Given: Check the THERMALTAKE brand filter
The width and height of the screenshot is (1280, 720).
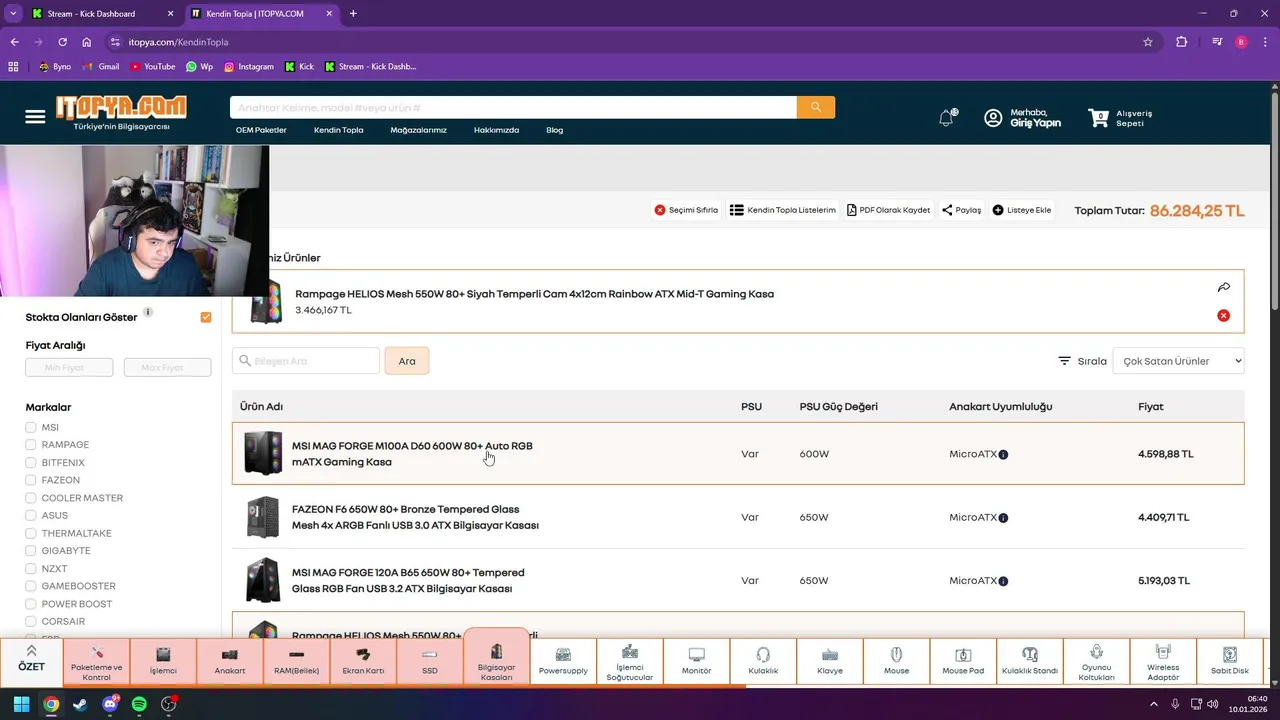Looking at the screenshot, I should coord(31,533).
